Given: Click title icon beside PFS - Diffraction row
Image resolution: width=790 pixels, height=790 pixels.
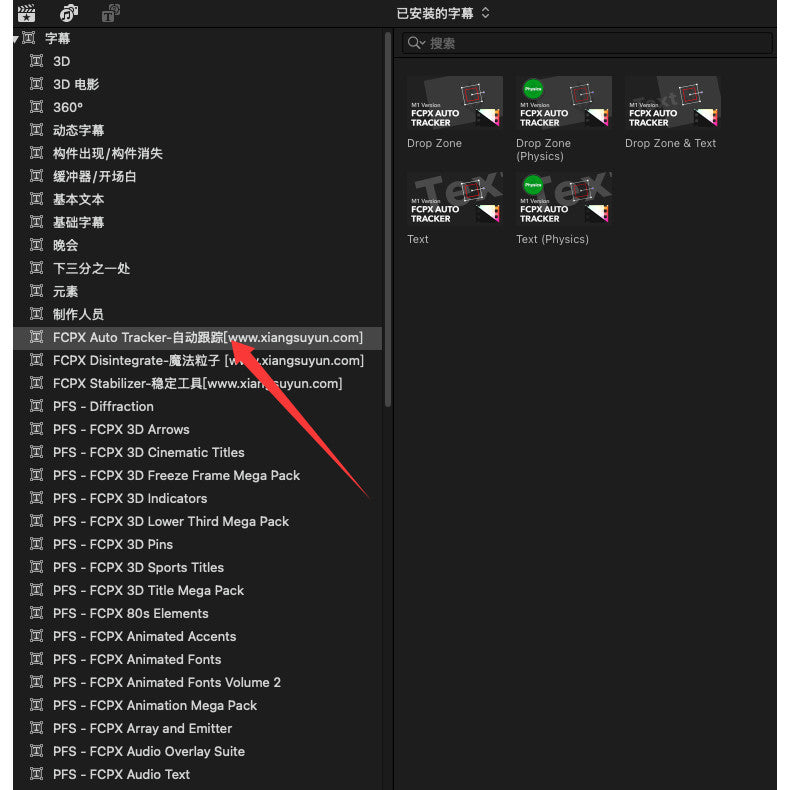Looking at the screenshot, I should (36, 406).
